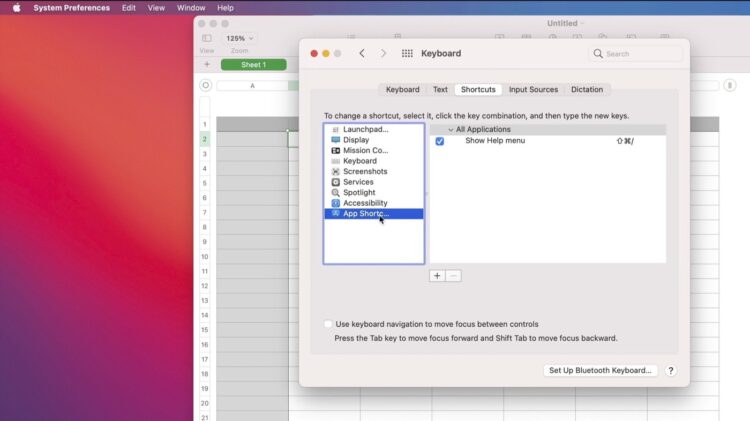This screenshot has height=421, width=750.
Task: Open the Edit menu in menu bar
Action: [128, 8]
